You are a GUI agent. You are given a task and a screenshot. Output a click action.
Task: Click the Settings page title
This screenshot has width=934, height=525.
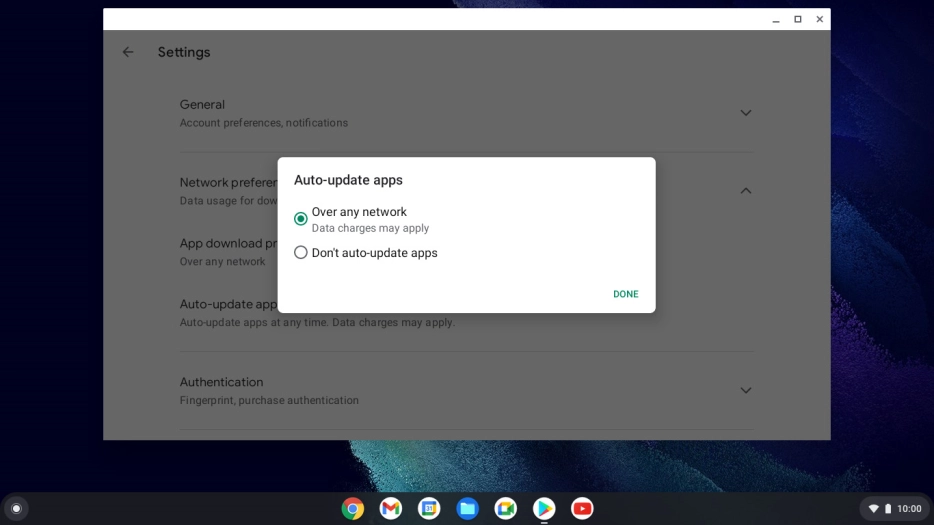[184, 52]
